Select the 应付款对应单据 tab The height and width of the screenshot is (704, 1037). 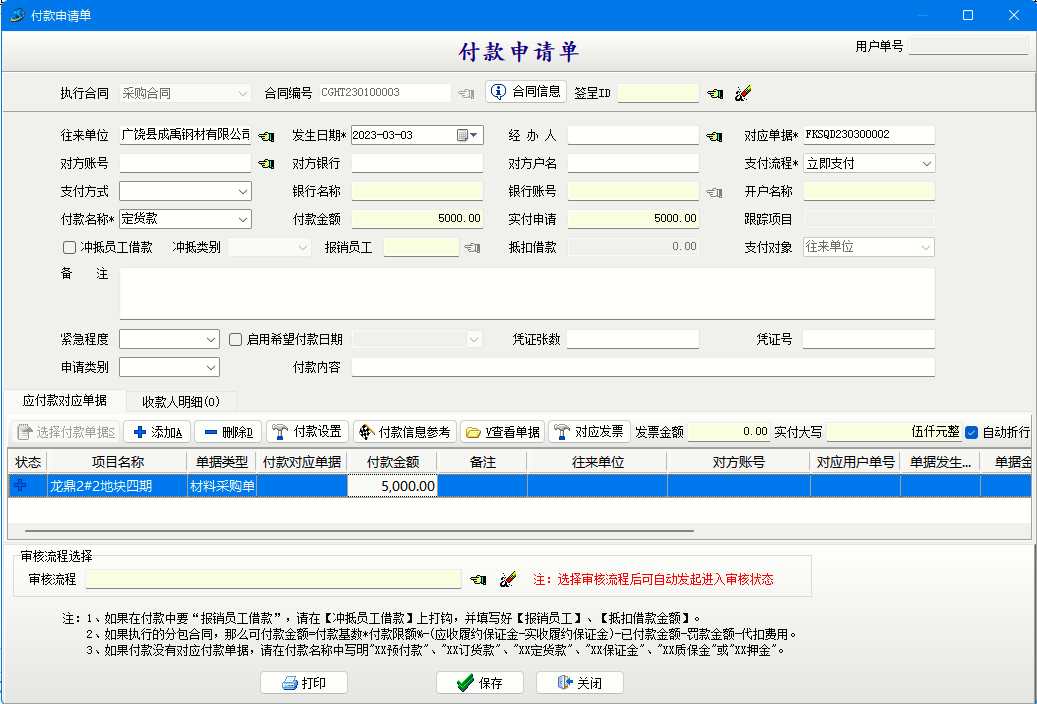tap(65, 401)
